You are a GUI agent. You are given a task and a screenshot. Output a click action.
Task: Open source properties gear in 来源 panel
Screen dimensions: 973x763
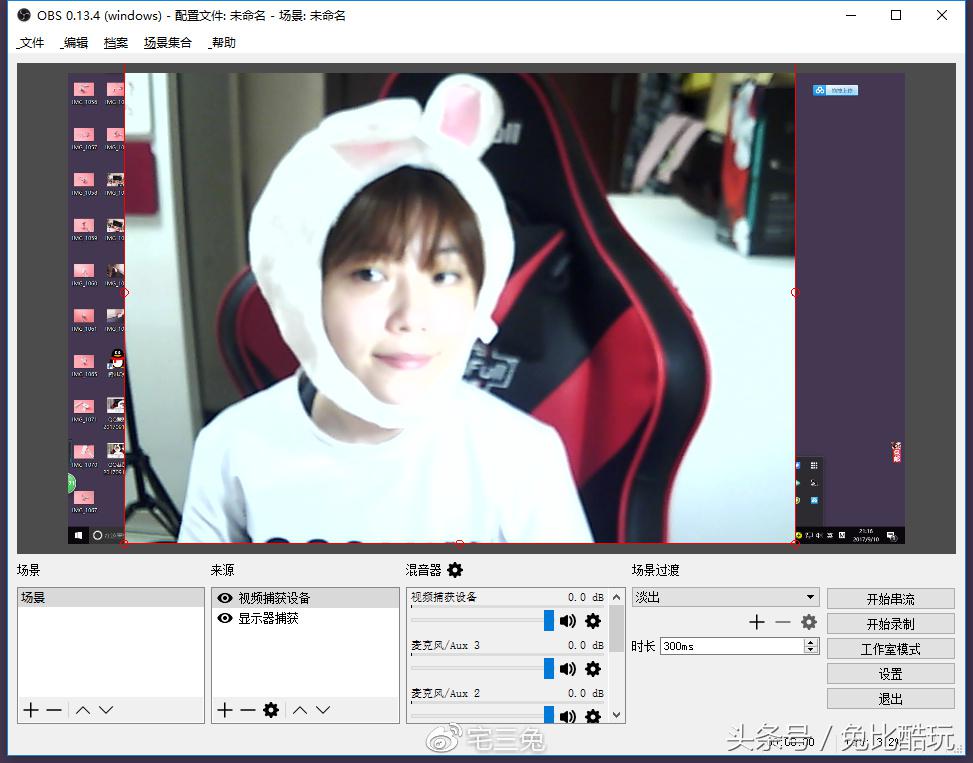[x=271, y=710]
